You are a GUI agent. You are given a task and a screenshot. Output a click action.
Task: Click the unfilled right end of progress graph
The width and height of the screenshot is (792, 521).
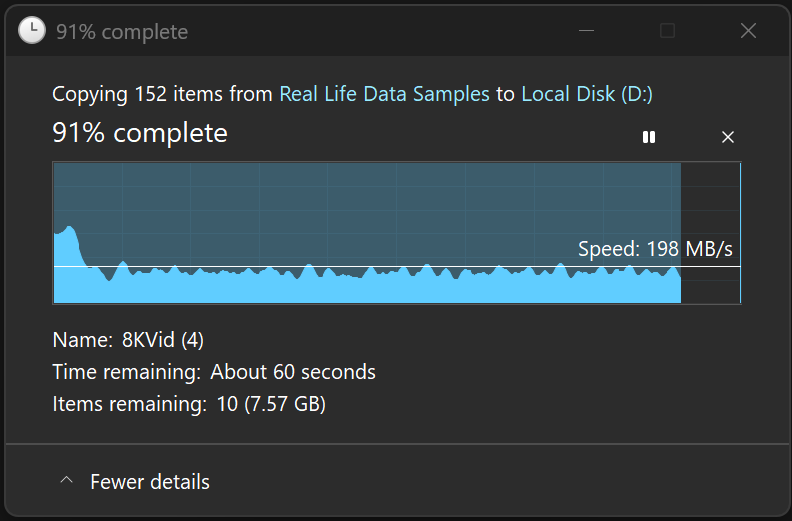(710, 232)
